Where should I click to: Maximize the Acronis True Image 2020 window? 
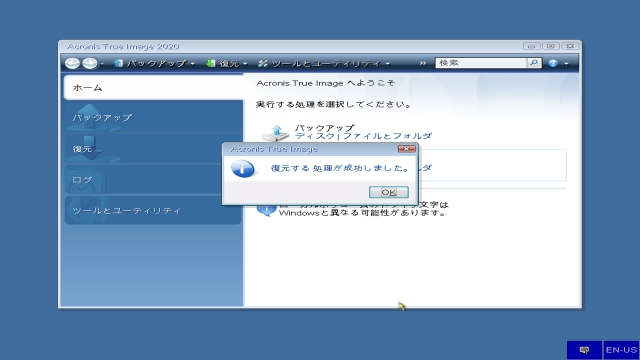coord(551,46)
